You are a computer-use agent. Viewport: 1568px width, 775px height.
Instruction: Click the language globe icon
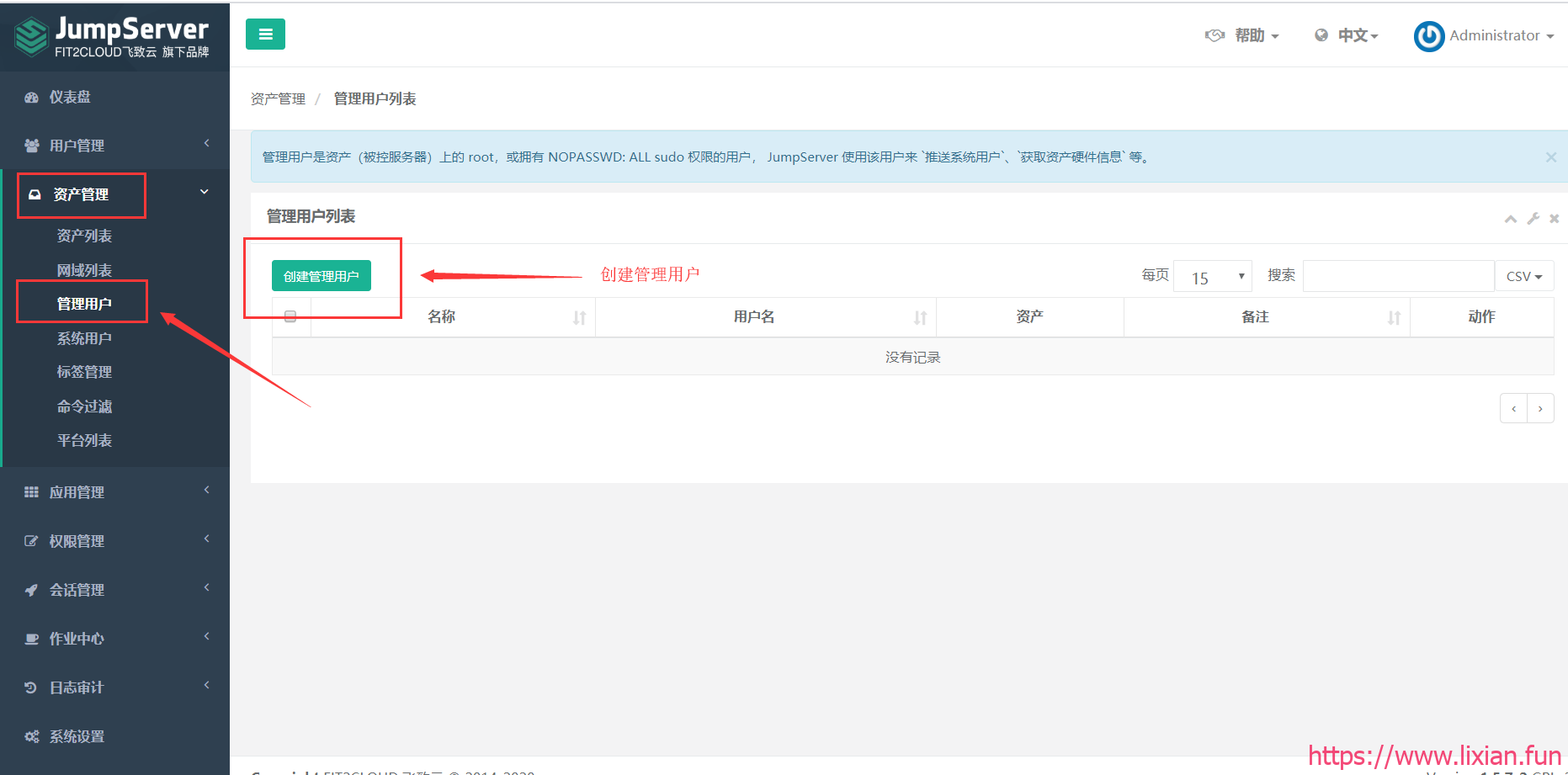point(1321,35)
